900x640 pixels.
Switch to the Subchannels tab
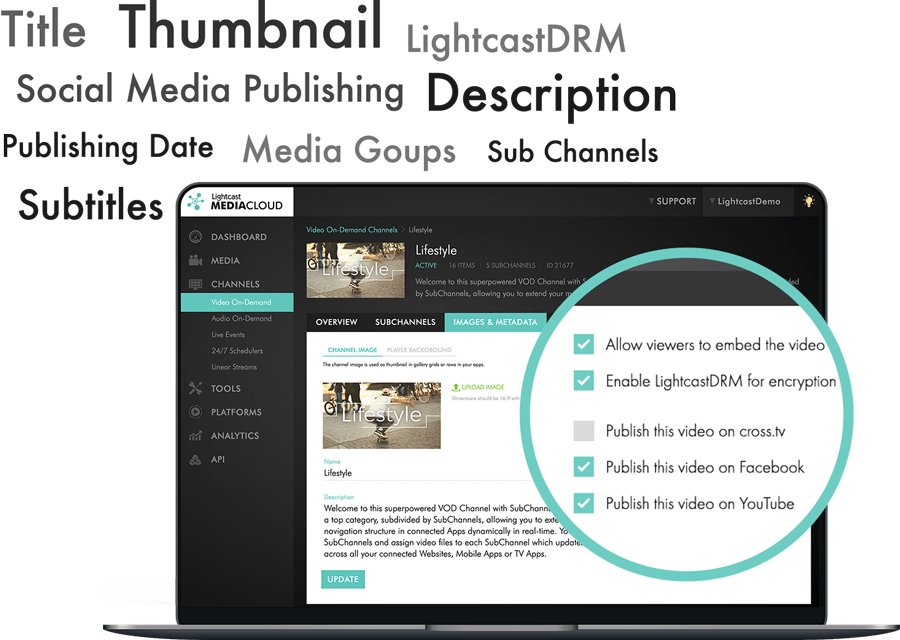(405, 322)
